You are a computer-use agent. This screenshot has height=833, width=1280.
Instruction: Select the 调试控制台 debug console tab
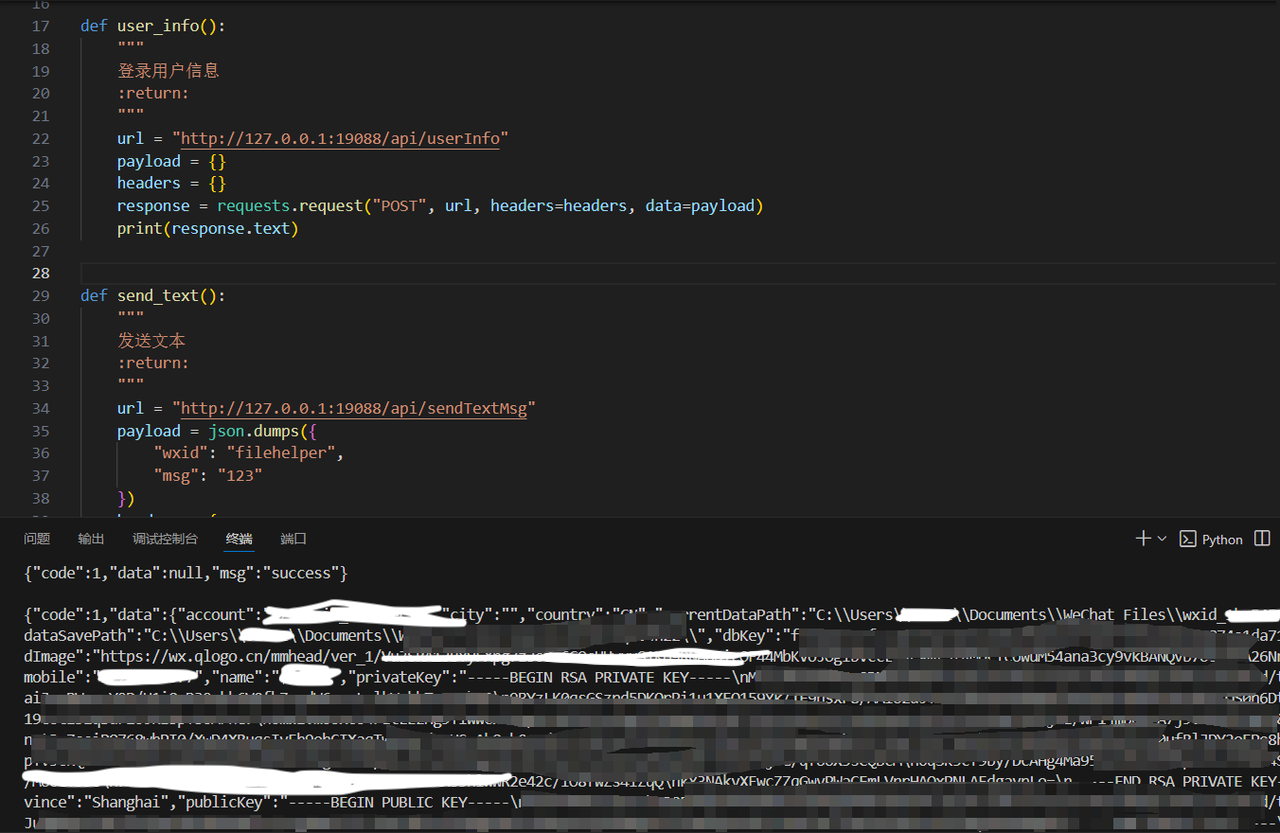click(165, 539)
